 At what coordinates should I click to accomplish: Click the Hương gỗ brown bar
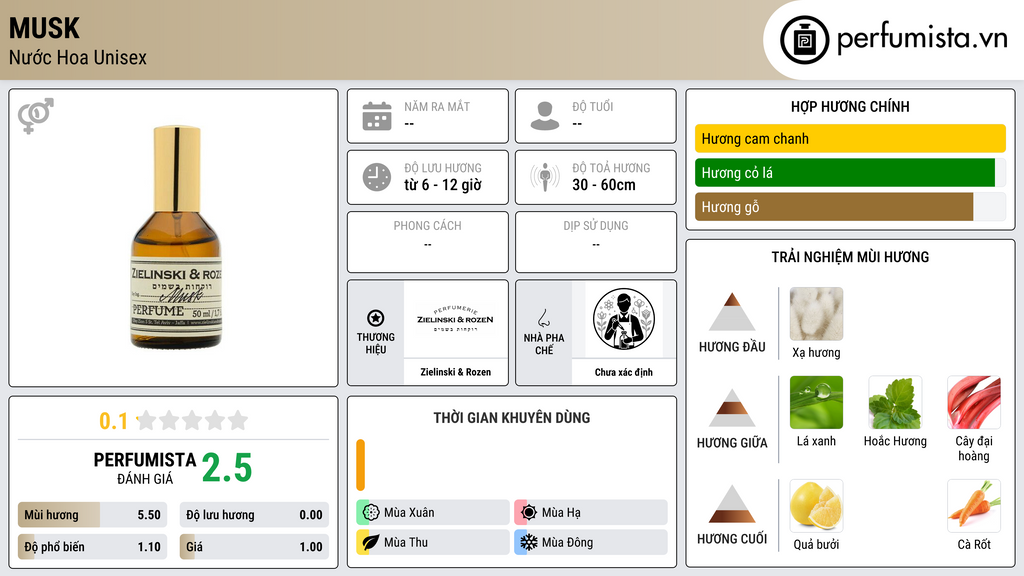(x=834, y=207)
